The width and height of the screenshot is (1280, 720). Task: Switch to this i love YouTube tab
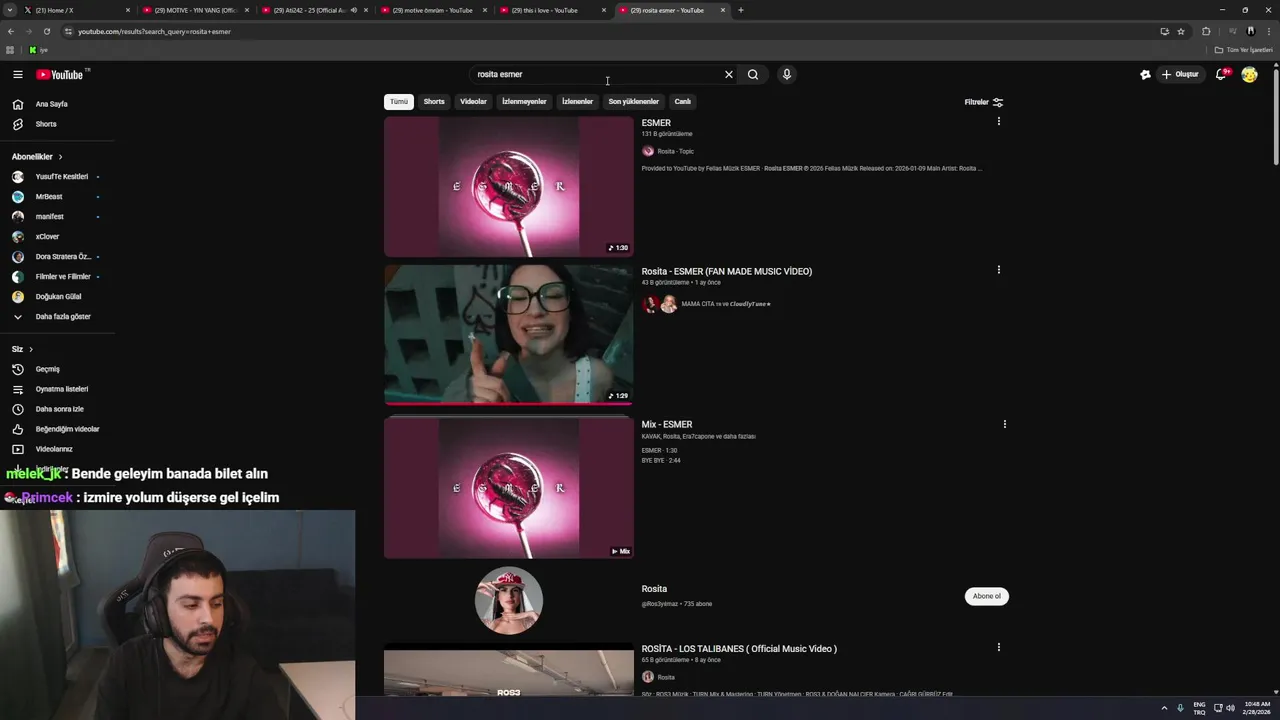(552, 10)
